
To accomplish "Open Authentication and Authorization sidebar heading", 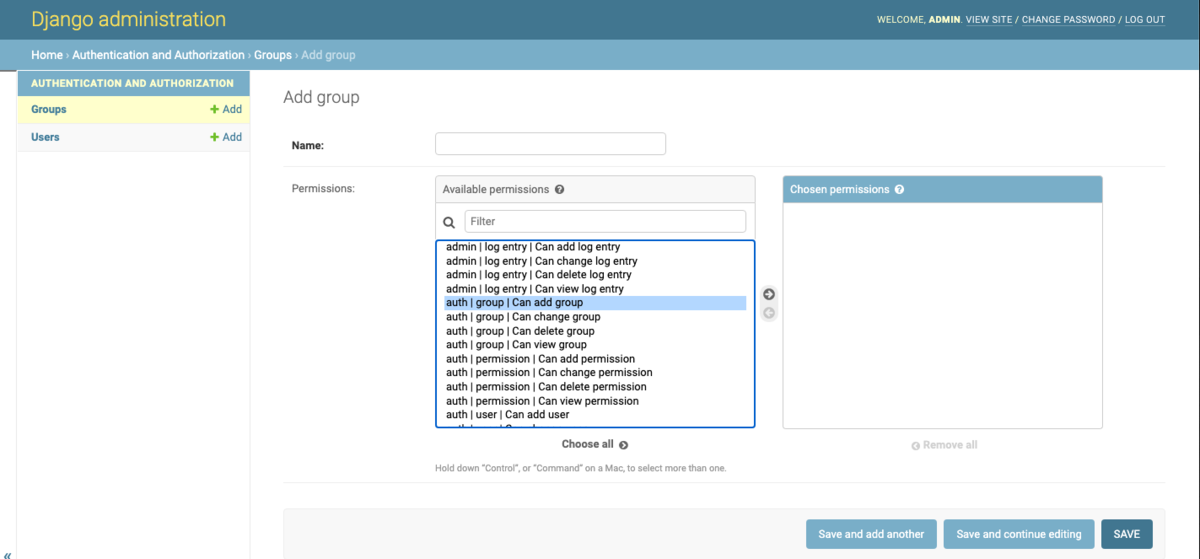I will click(132, 83).
